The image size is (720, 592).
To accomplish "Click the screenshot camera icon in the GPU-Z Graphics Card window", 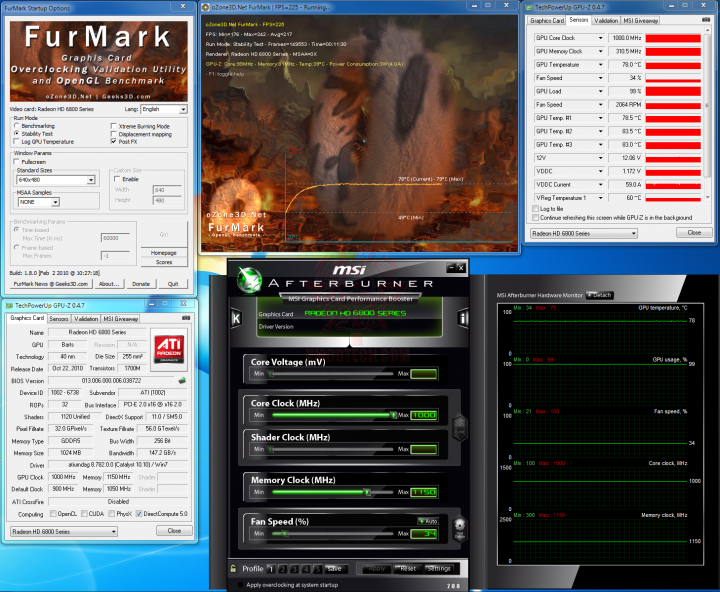I will (x=186, y=318).
